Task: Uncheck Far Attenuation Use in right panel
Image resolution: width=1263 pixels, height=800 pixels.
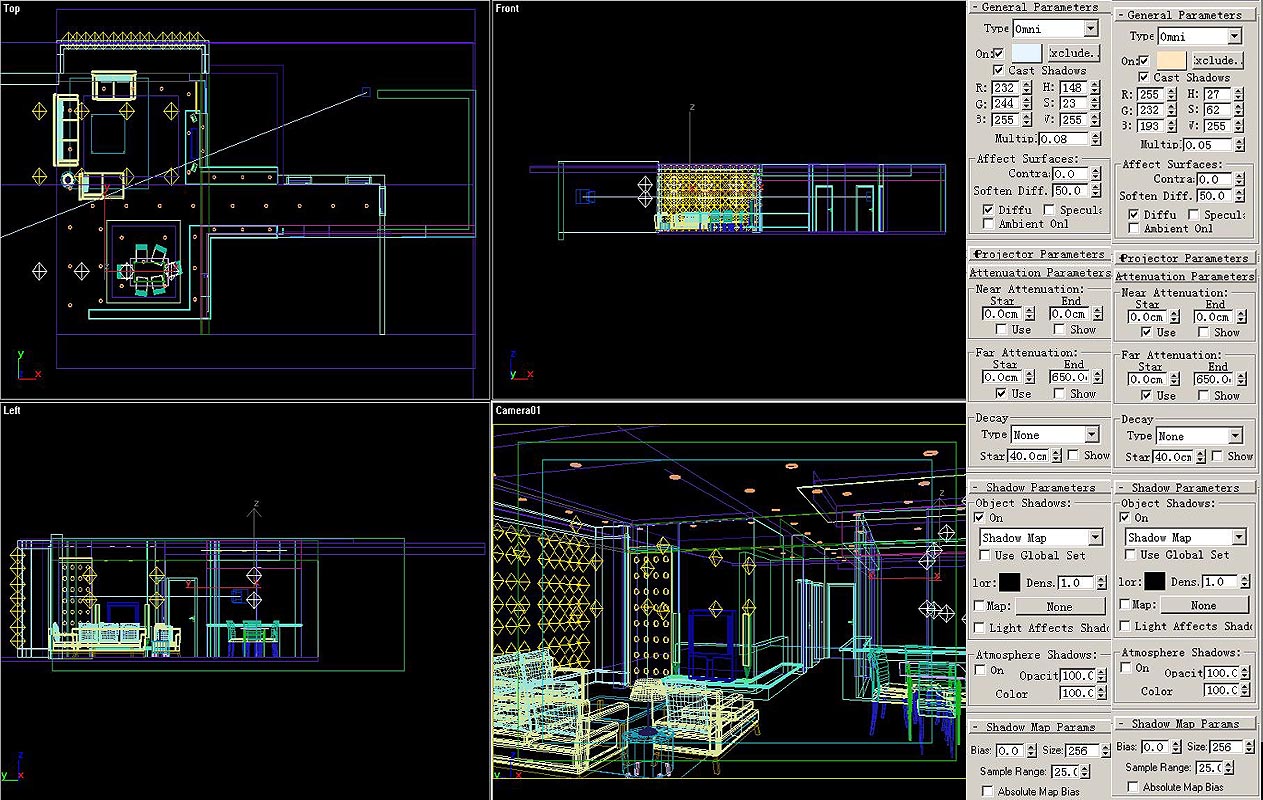Action: click(1146, 395)
